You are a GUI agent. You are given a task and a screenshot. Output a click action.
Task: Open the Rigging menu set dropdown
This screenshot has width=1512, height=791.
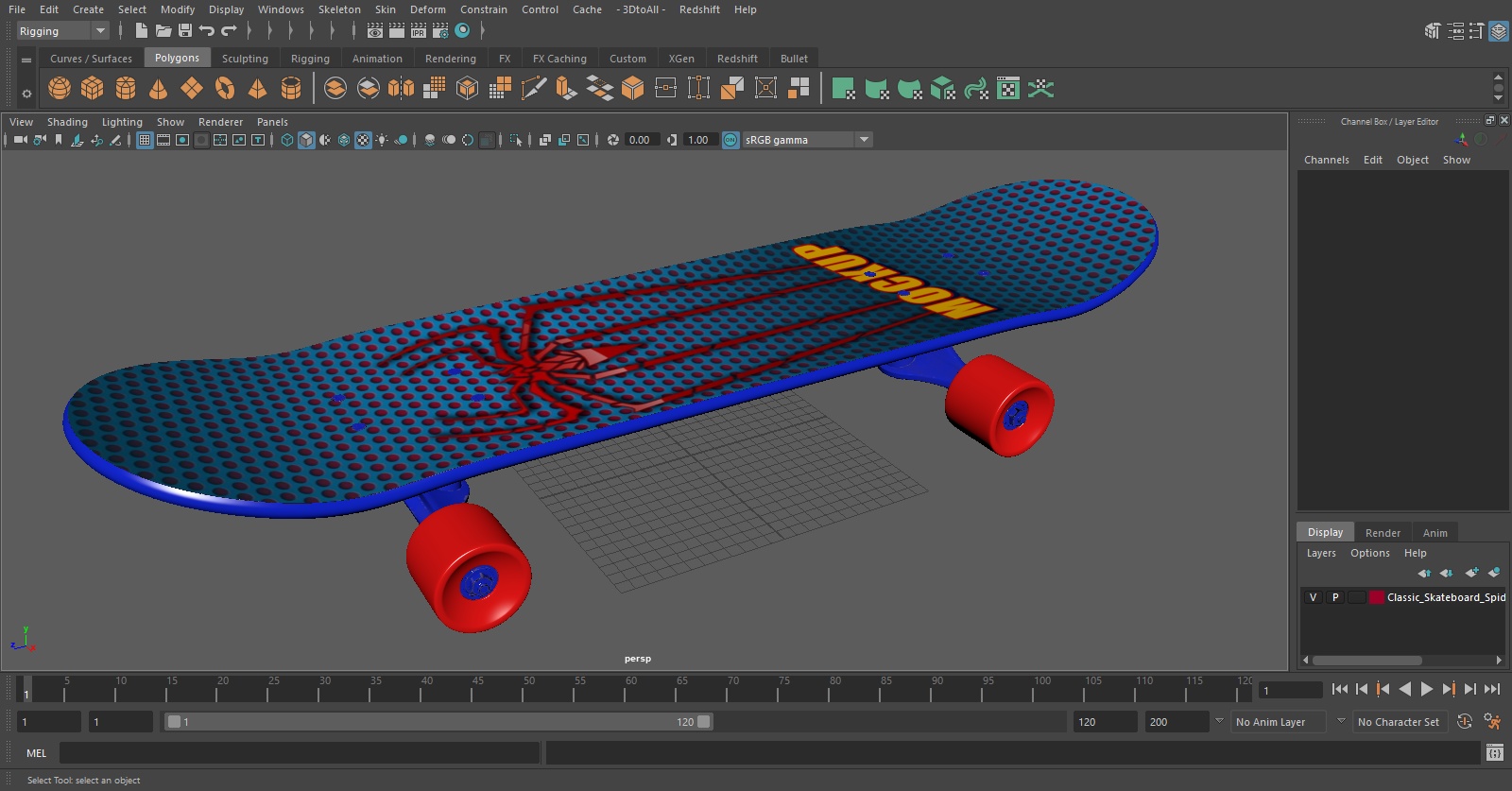click(x=62, y=31)
